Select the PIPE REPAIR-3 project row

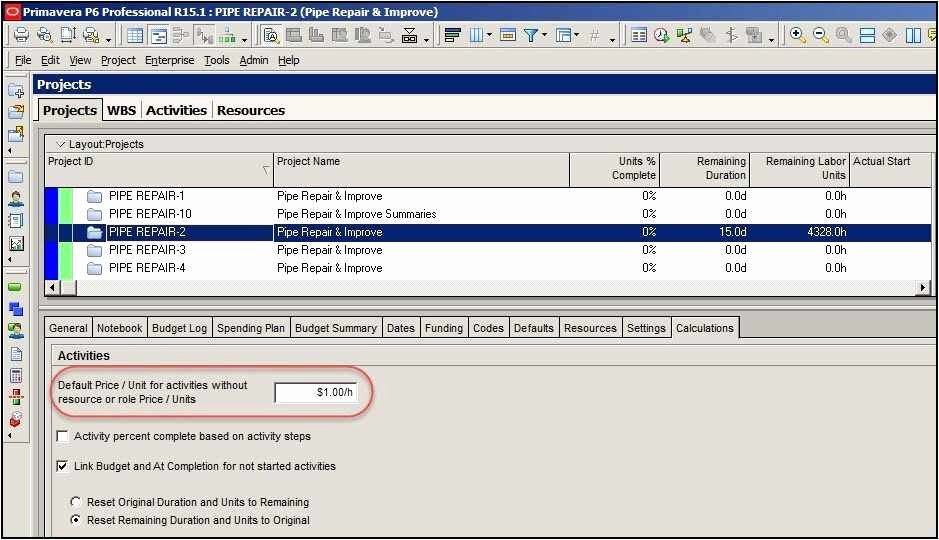click(488, 250)
